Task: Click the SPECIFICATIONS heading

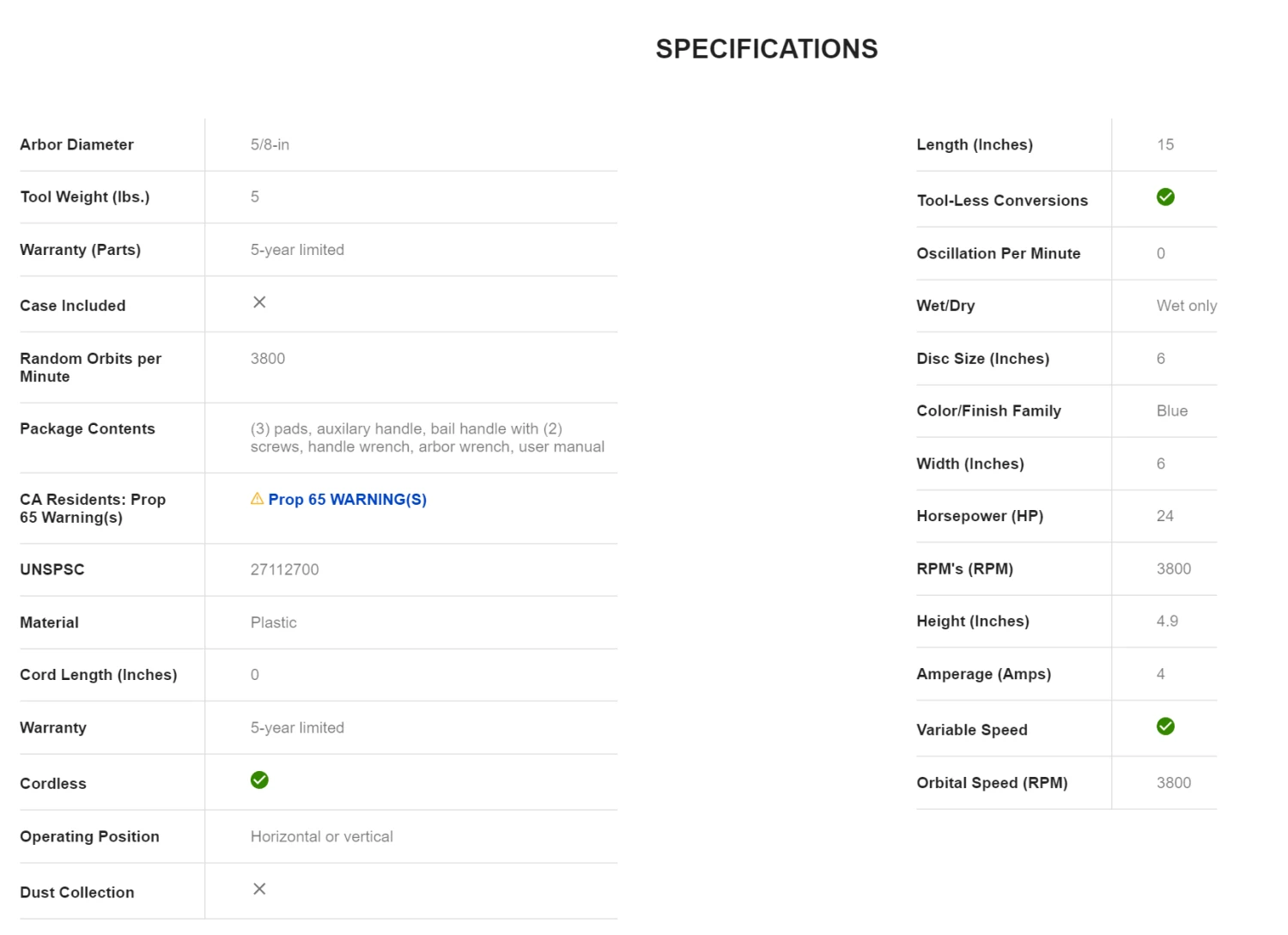Action: 767,49
